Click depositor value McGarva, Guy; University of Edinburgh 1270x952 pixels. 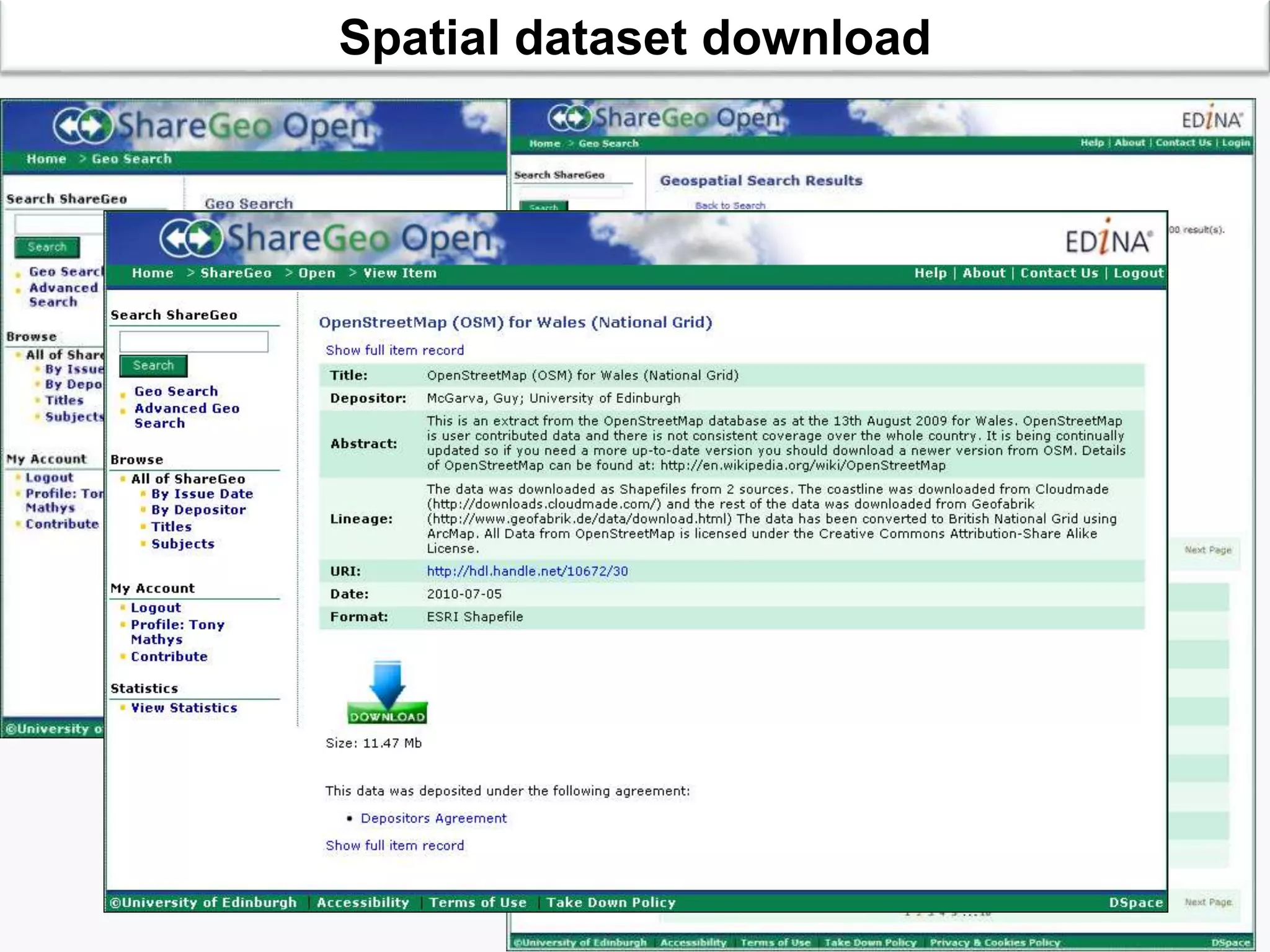coord(553,398)
